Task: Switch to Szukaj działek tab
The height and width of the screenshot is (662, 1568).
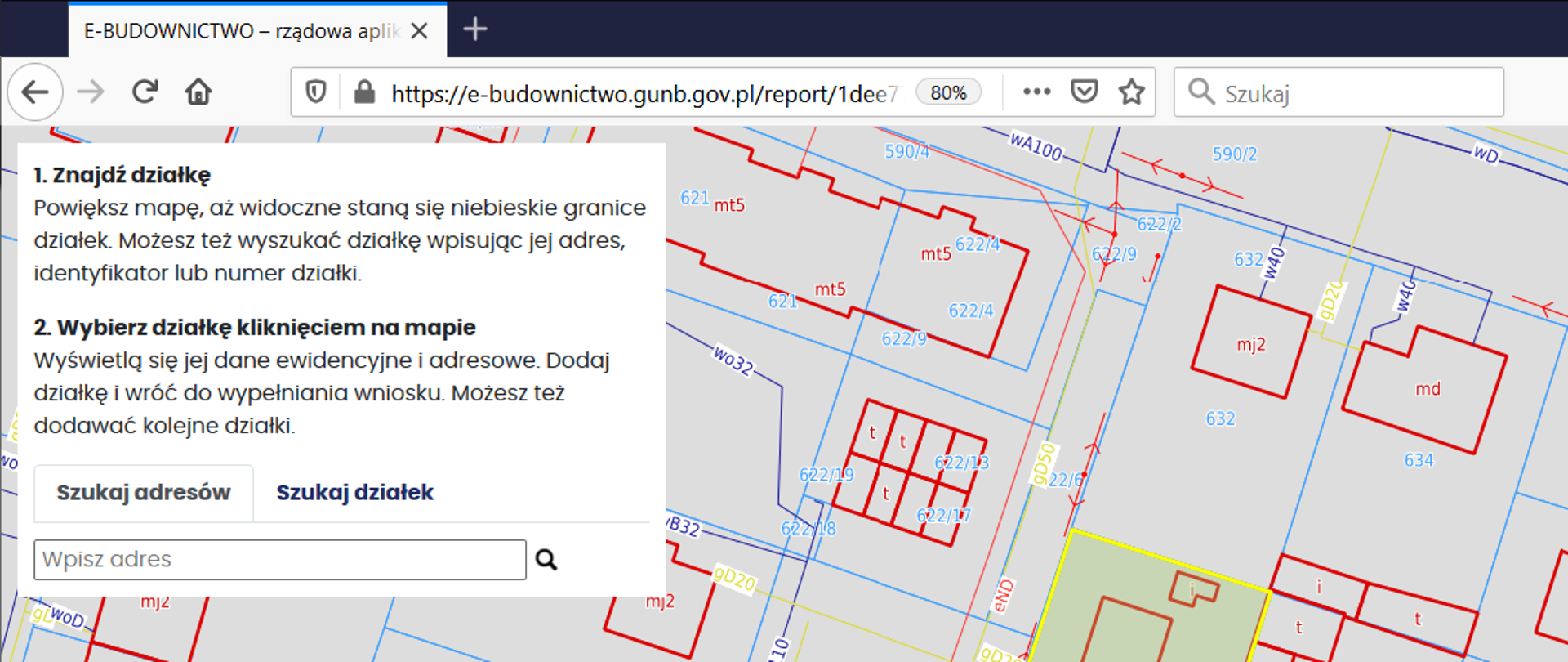Action: pos(354,493)
